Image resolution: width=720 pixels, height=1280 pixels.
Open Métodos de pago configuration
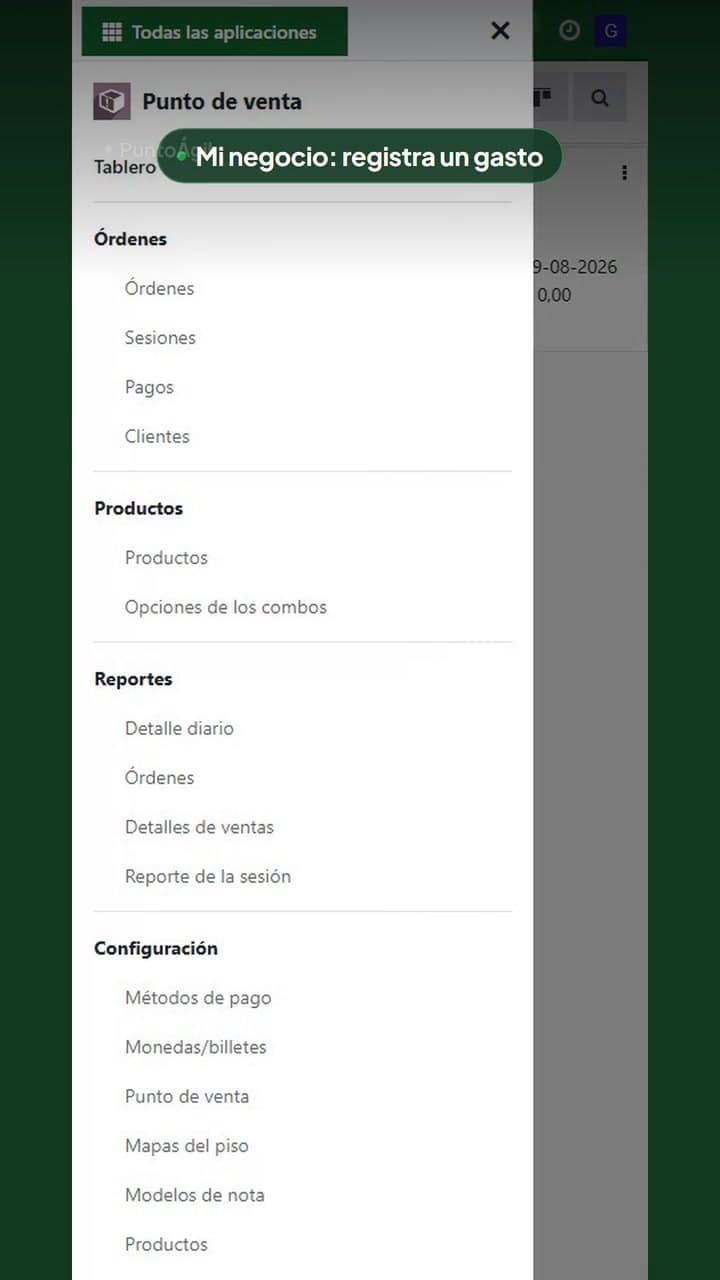pos(198,998)
